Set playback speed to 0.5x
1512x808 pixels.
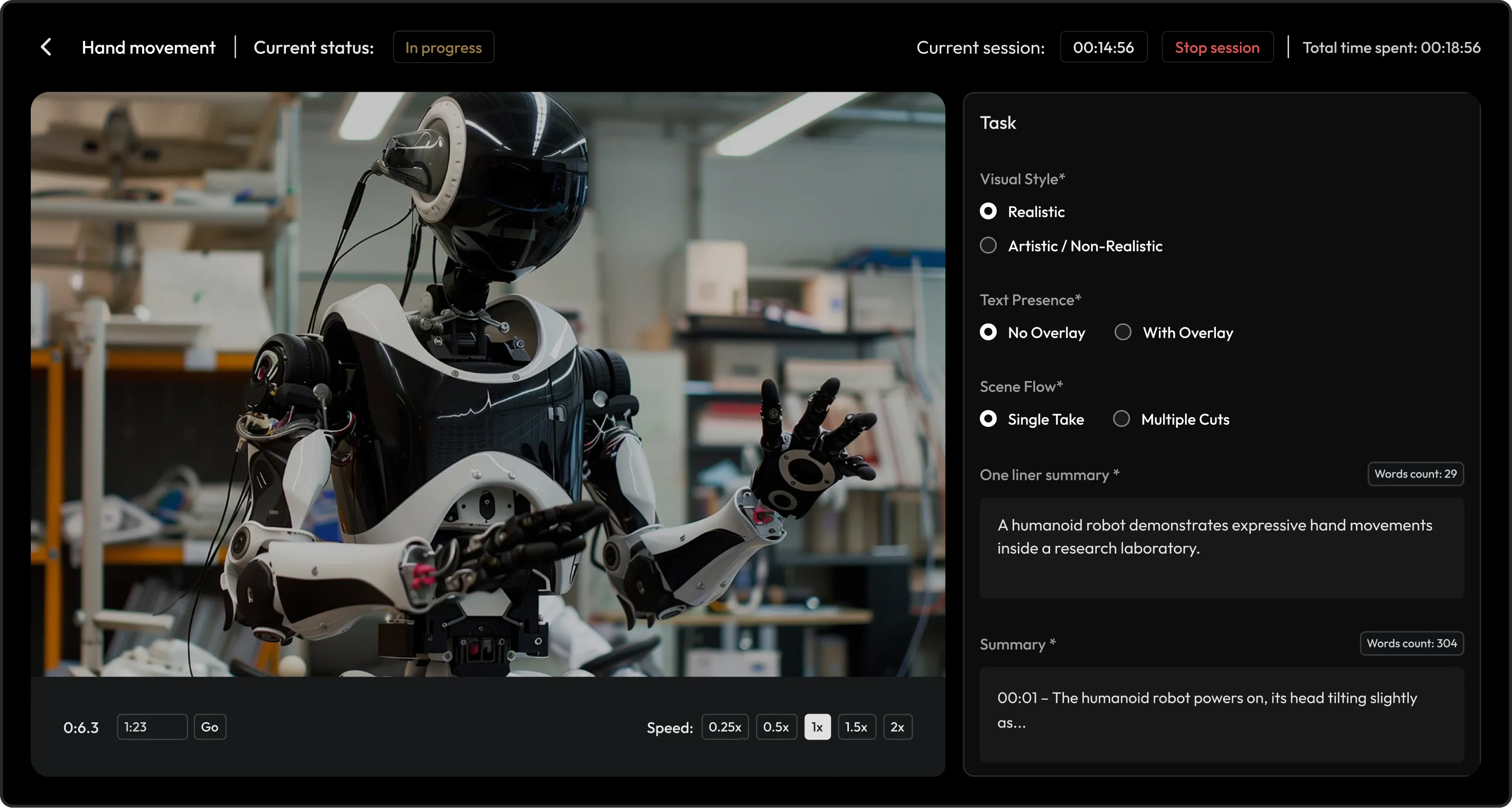coord(776,727)
